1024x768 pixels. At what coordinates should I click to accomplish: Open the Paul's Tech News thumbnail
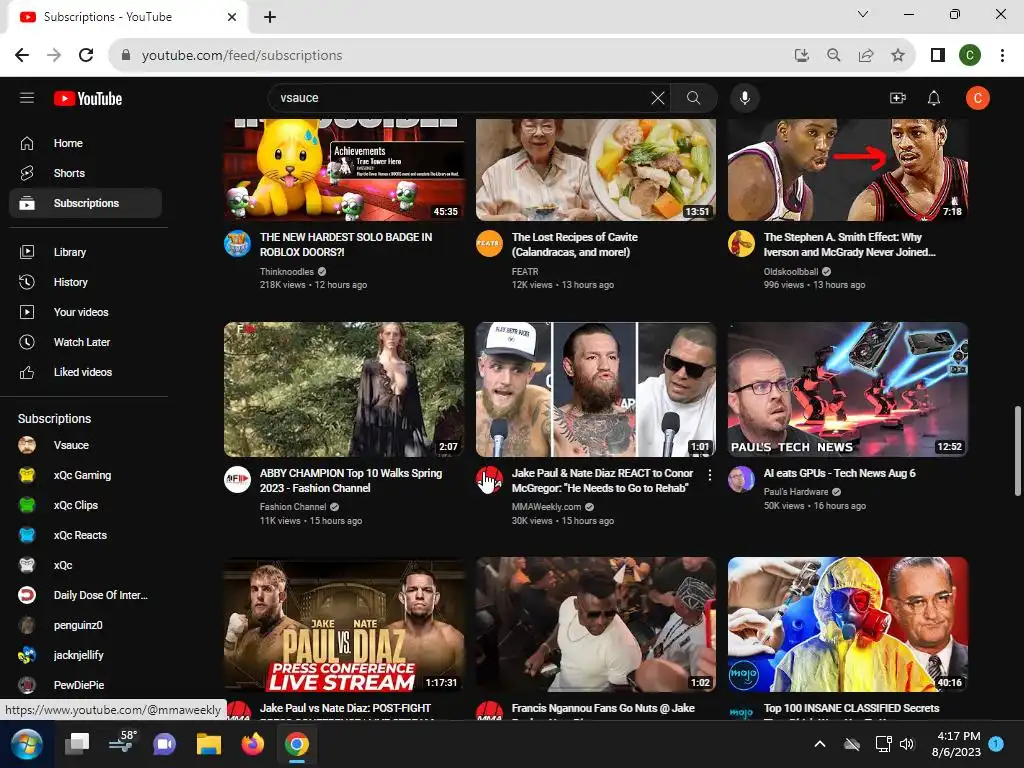point(848,389)
